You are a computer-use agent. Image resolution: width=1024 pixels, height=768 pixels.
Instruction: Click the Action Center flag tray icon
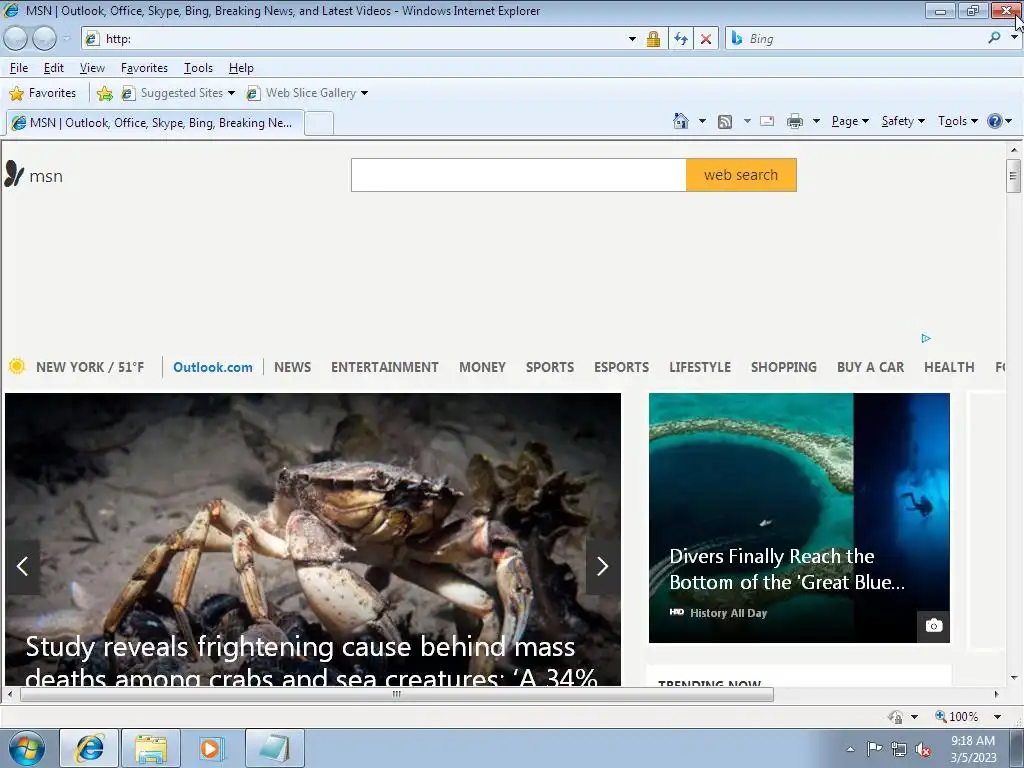click(x=874, y=748)
